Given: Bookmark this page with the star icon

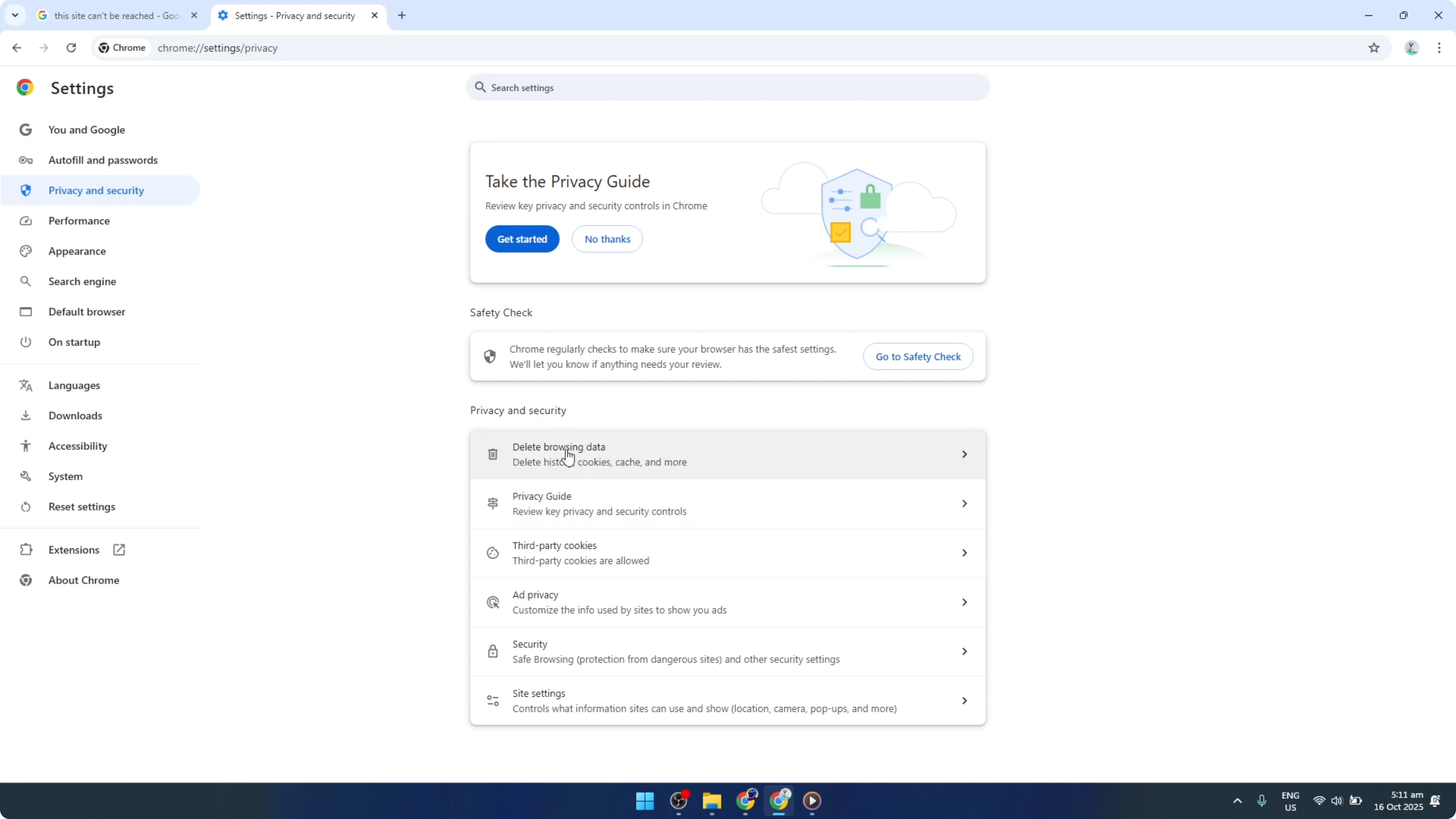Looking at the screenshot, I should [x=1374, y=48].
